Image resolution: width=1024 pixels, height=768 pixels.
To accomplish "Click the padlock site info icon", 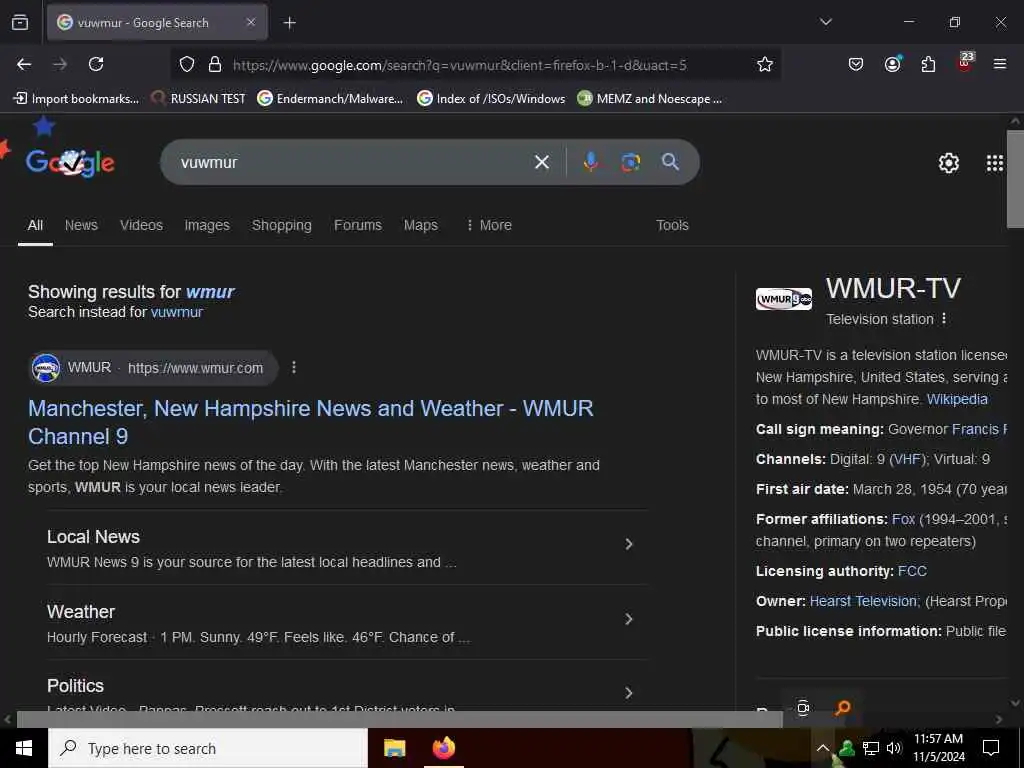I will [x=215, y=64].
